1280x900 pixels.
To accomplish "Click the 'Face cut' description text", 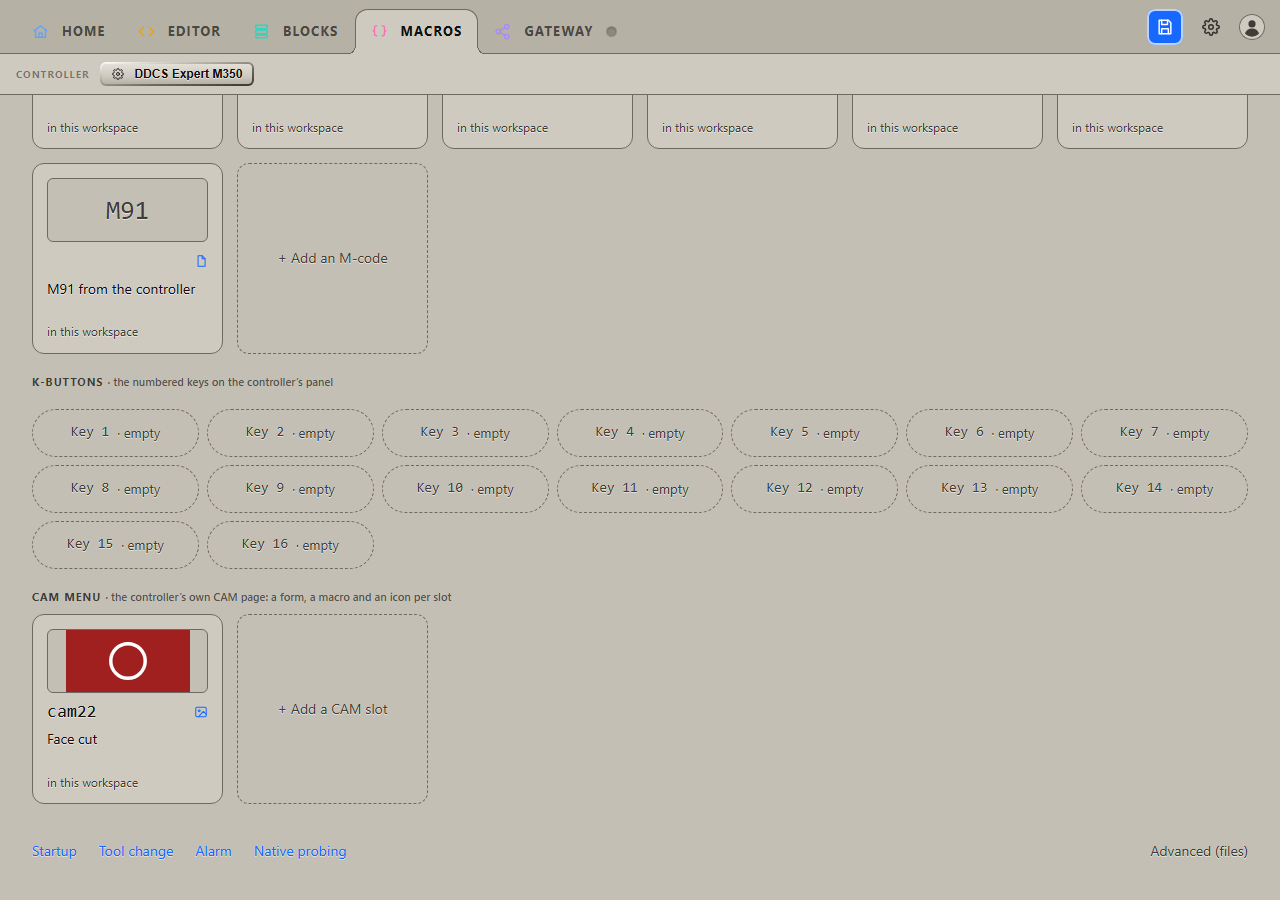I will pyautogui.click(x=72, y=740).
